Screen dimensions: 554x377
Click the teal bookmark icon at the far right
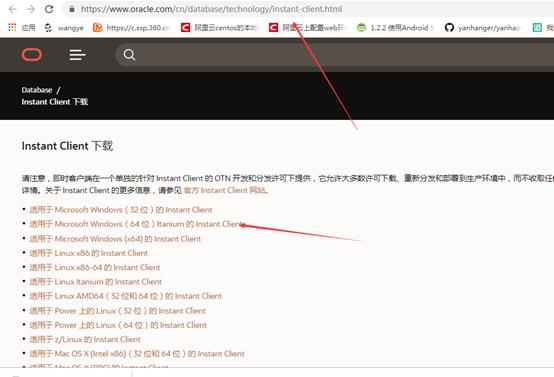[x=537, y=28]
